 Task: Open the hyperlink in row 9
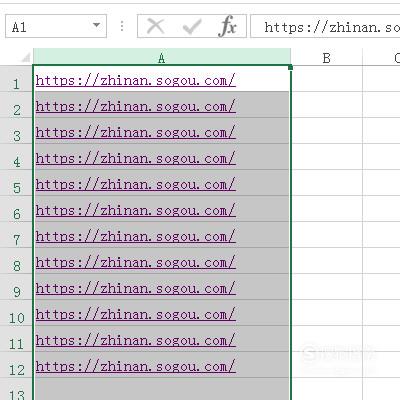tap(136, 288)
